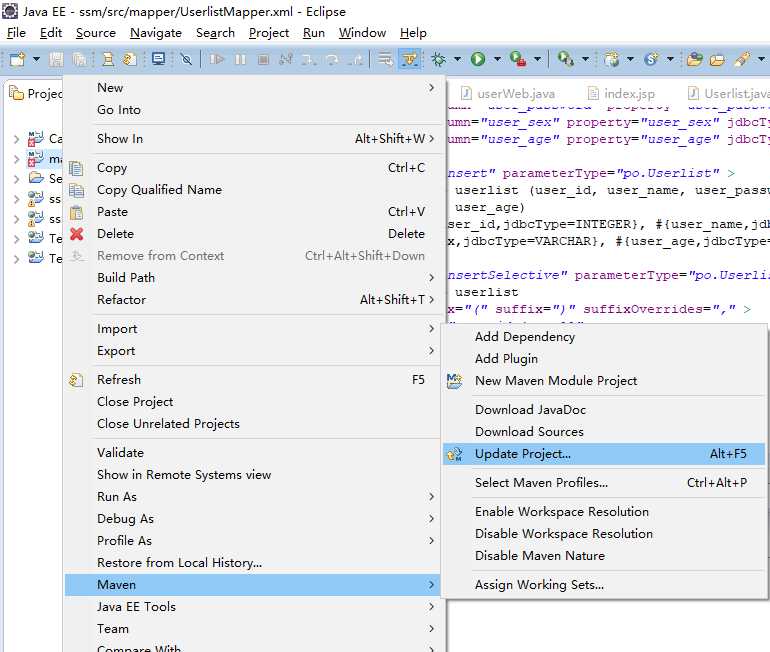Click the New Servlet S icon
770x652 pixels.
click(x=651, y=59)
